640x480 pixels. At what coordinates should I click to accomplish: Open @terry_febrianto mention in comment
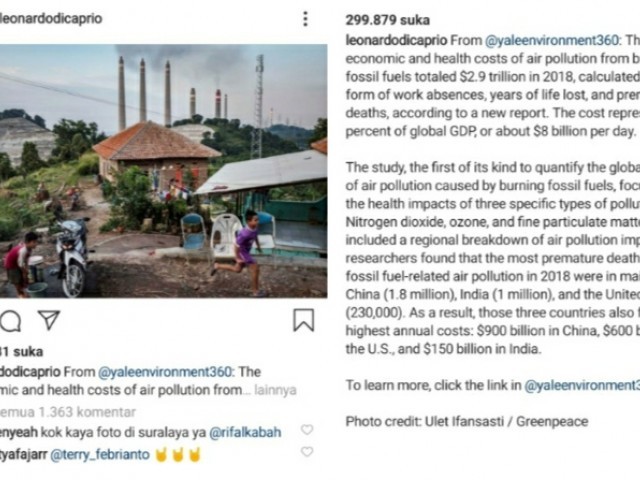[99, 454]
